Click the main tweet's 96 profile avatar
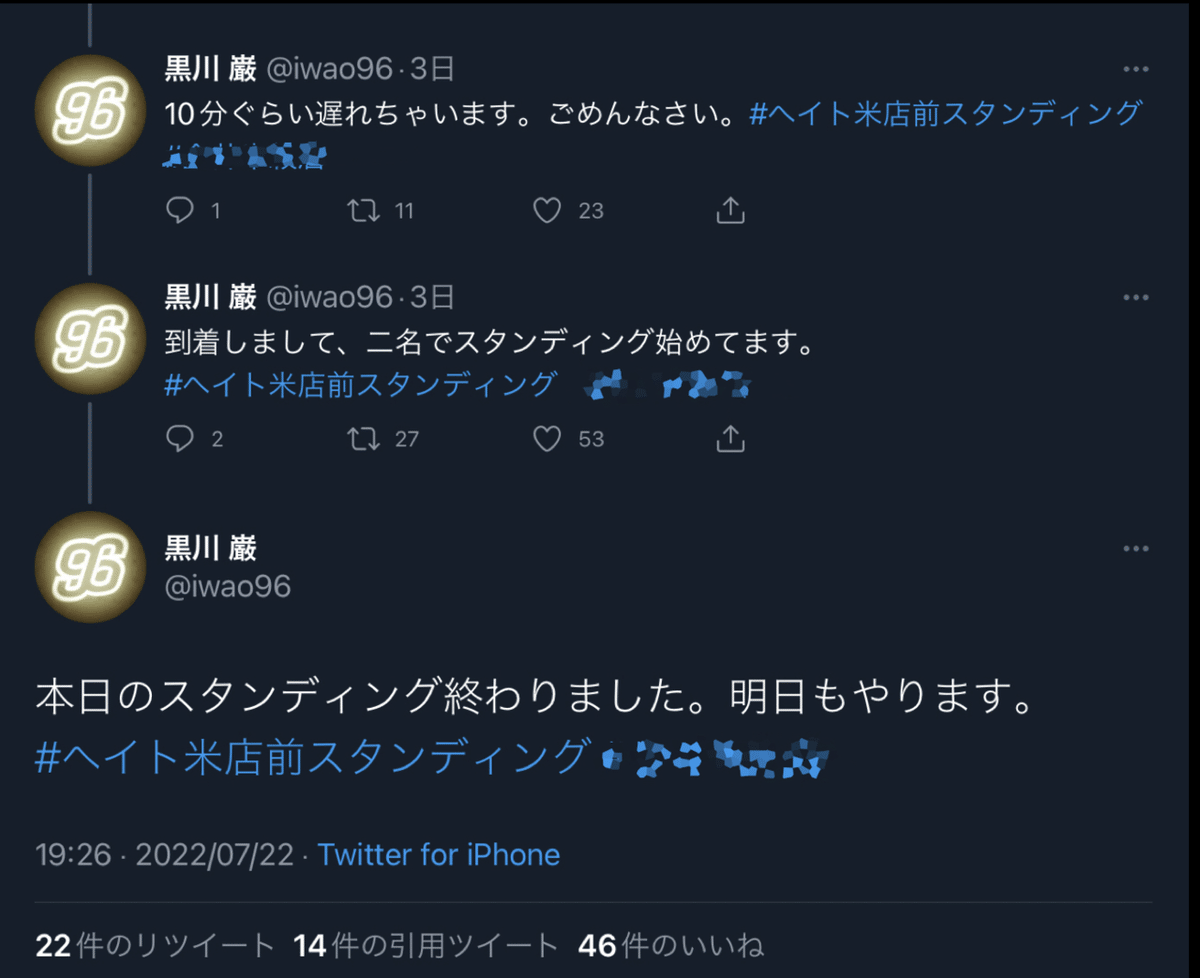 coord(91,569)
